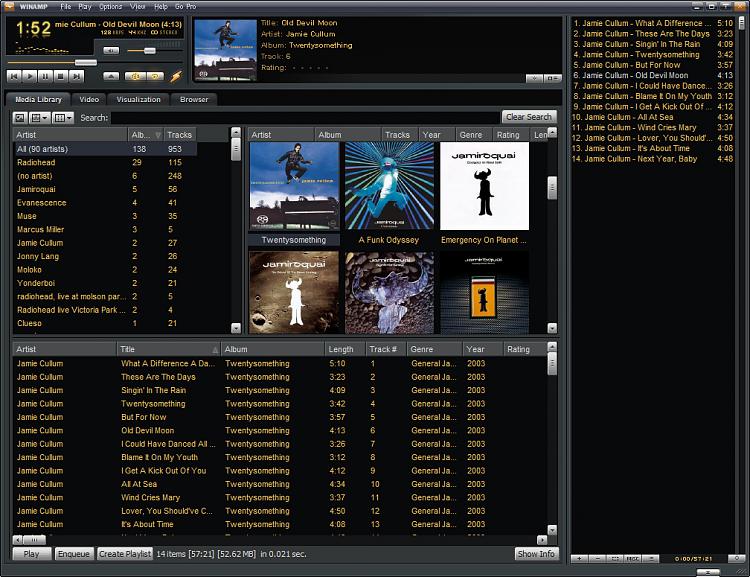Click the library view toggle icon left of Search
This screenshot has height=577, width=750.
[20, 118]
